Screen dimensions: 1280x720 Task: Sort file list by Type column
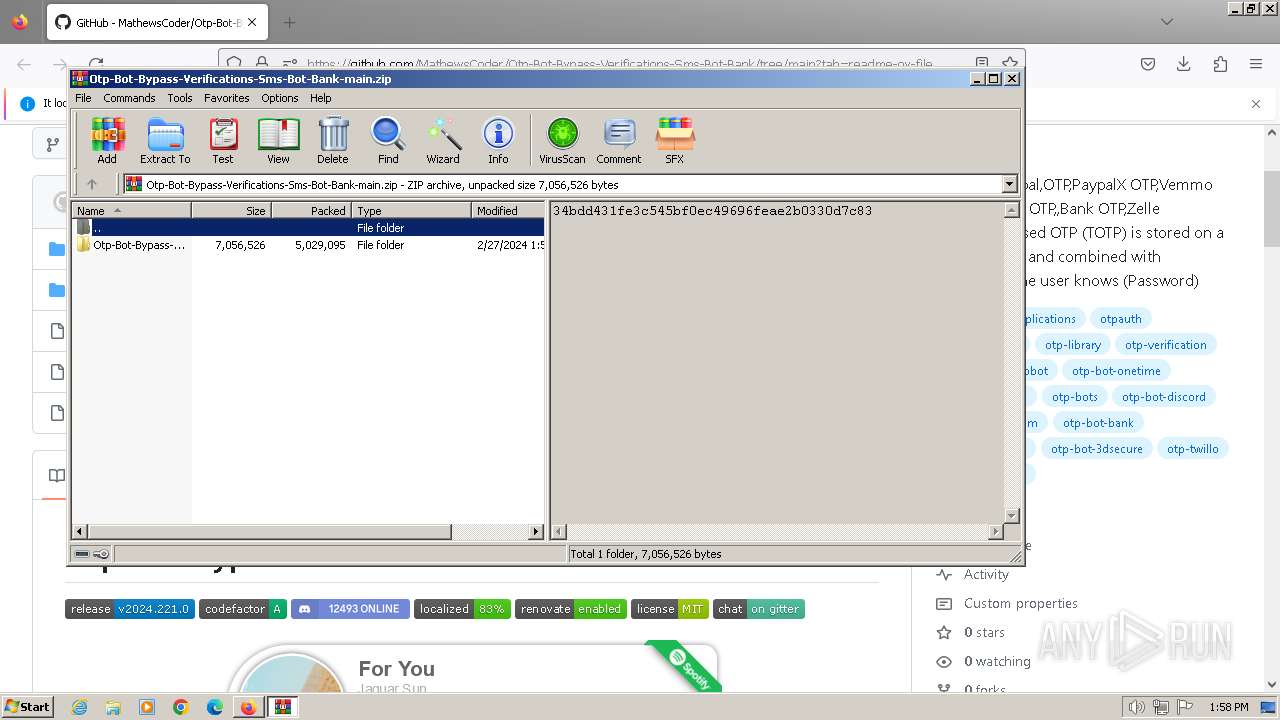point(411,210)
